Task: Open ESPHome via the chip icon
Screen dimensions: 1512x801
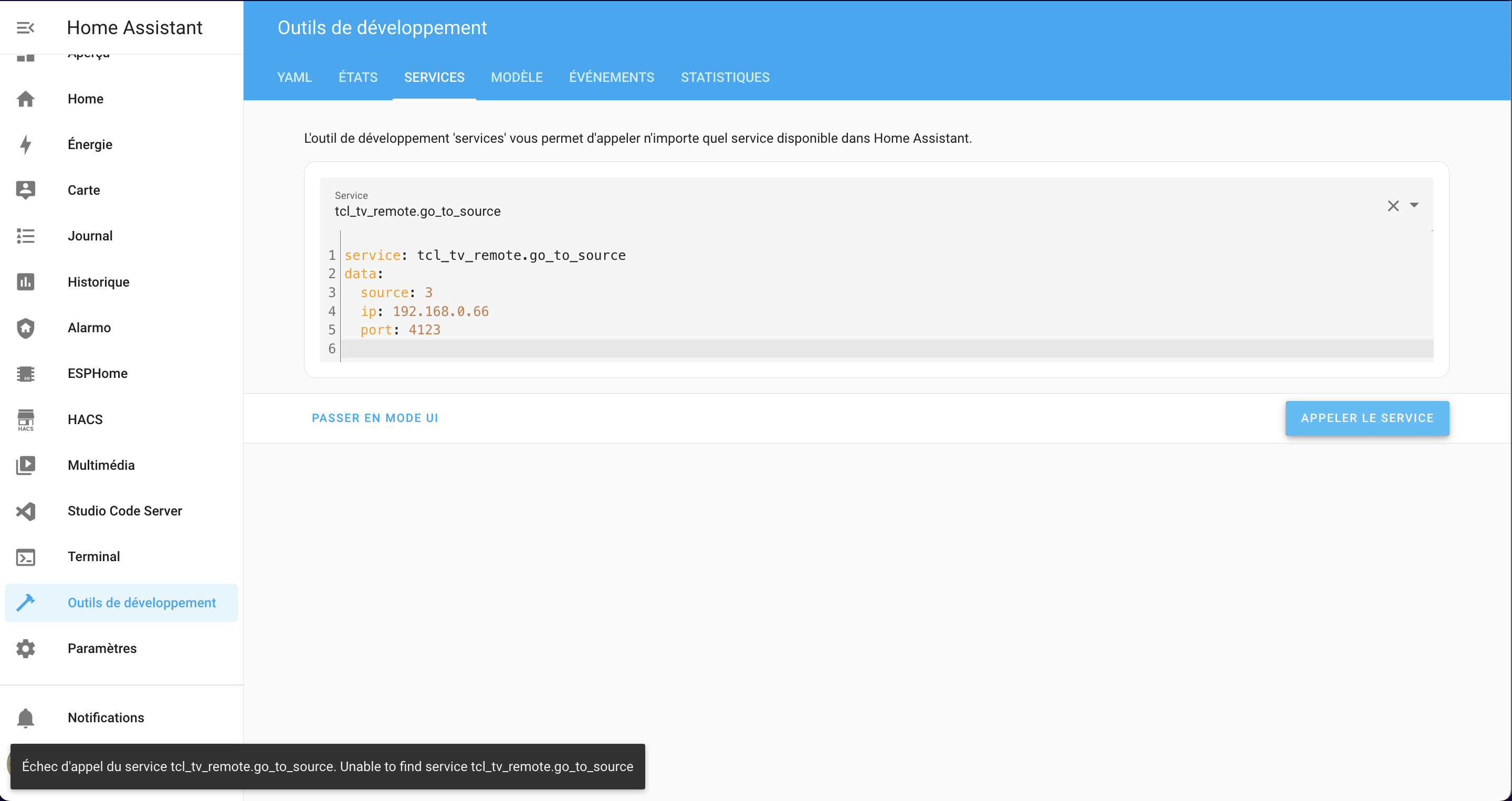Action: pos(25,373)
